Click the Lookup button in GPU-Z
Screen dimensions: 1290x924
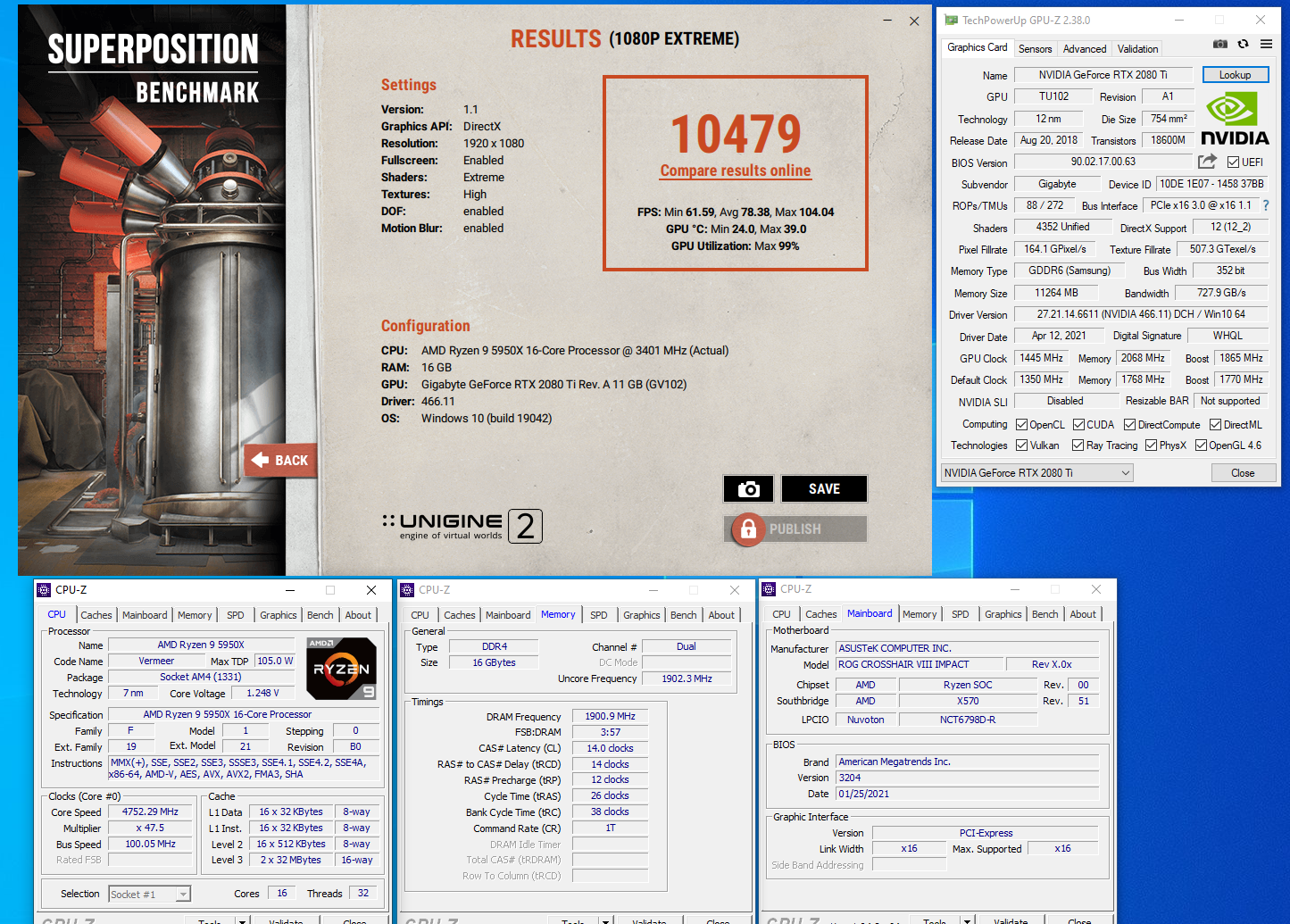(x=1236, y=75)
